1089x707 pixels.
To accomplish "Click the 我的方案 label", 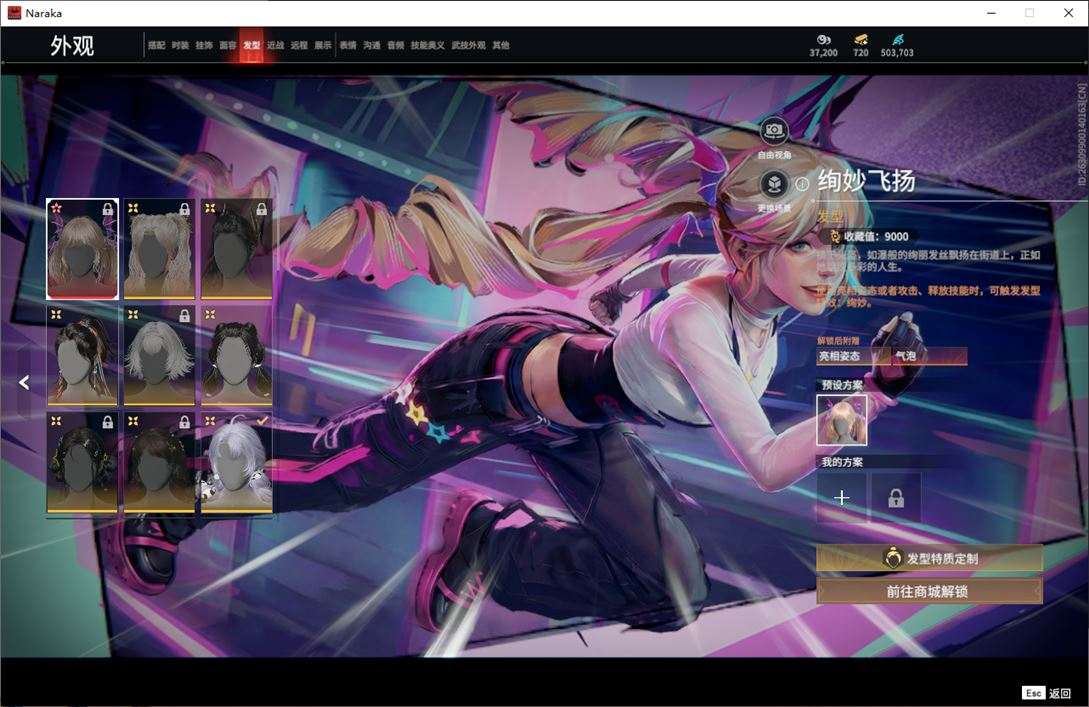I will (x=842, y=462).
